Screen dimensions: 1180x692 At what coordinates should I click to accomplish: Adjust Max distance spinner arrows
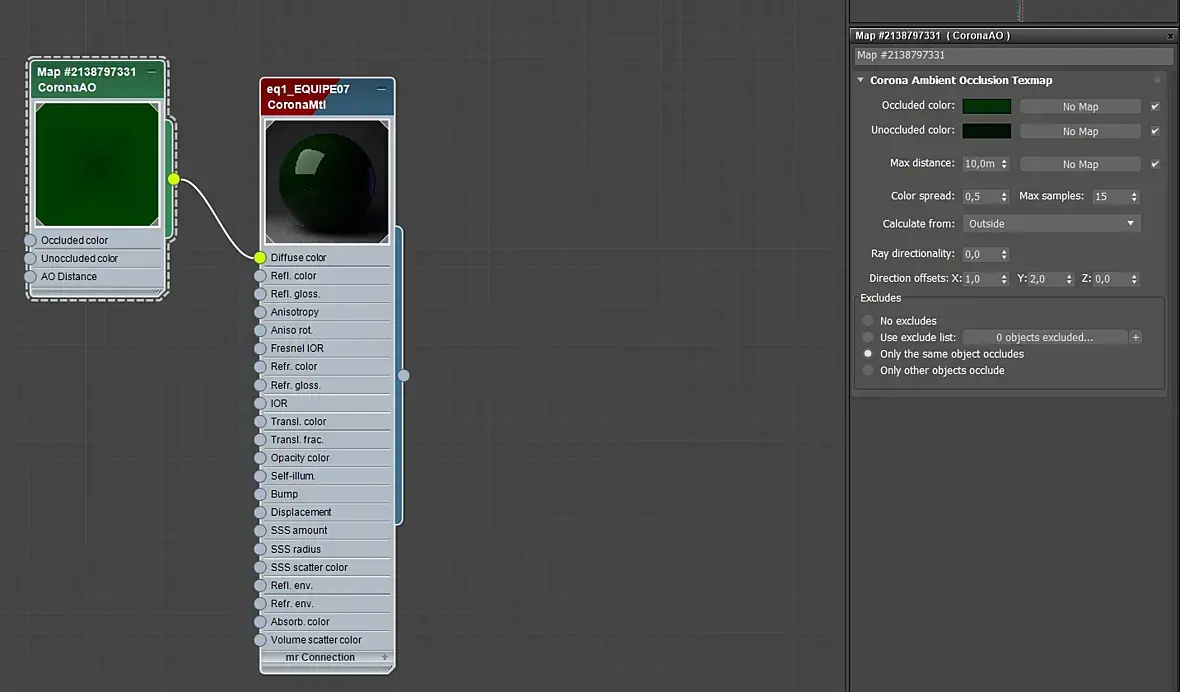click(x=1004, y=163)
